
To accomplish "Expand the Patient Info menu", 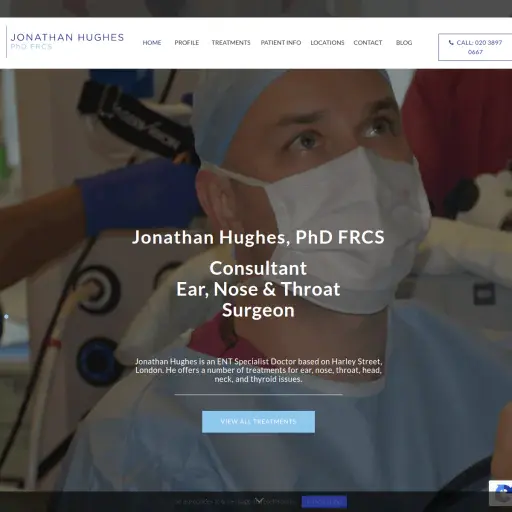I will pyautogui.click(x=281, y=43).
